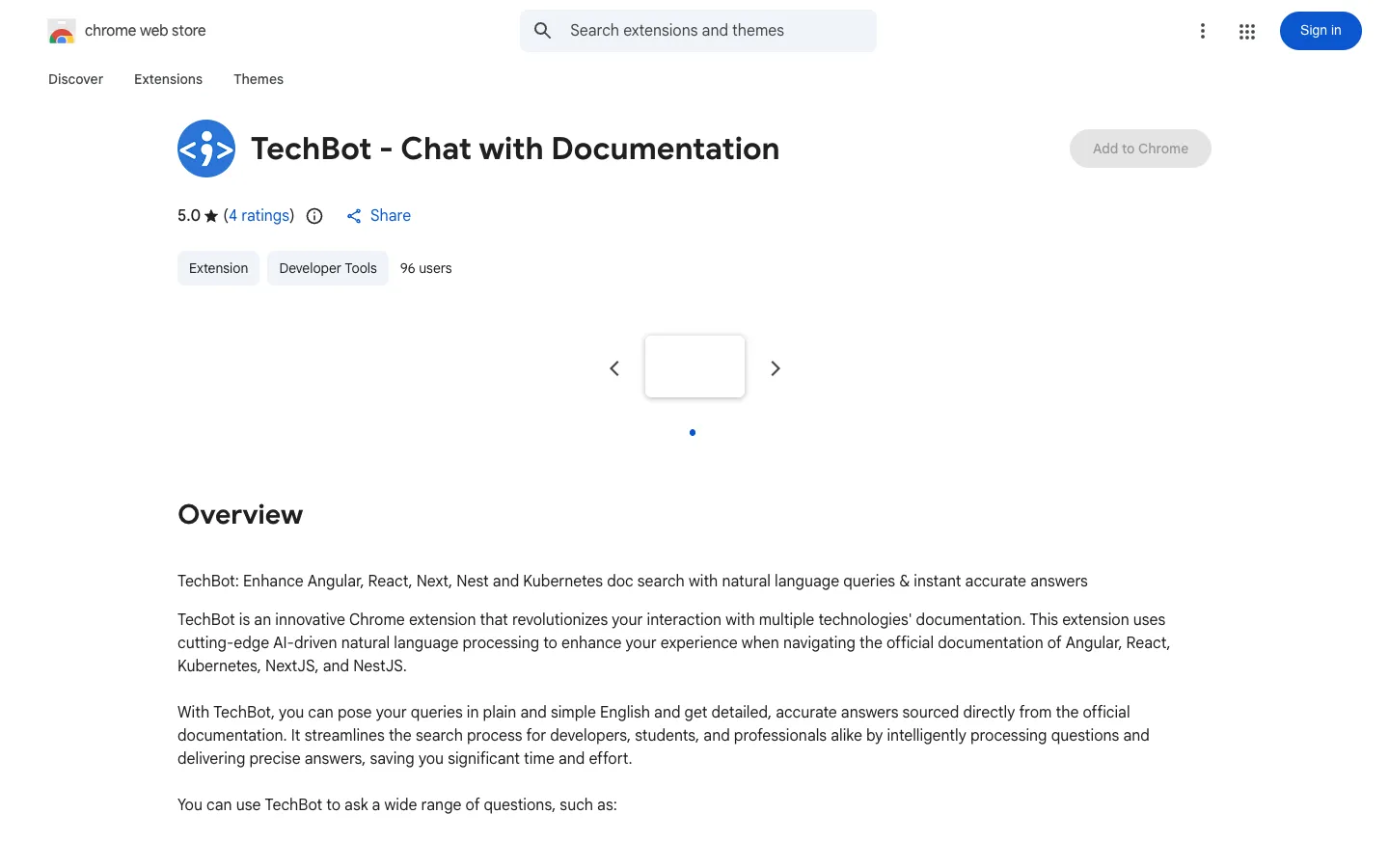1389x868 pixels.
Task: Select the blue carousel dot indicator
Action: click(x=693, y=432)
